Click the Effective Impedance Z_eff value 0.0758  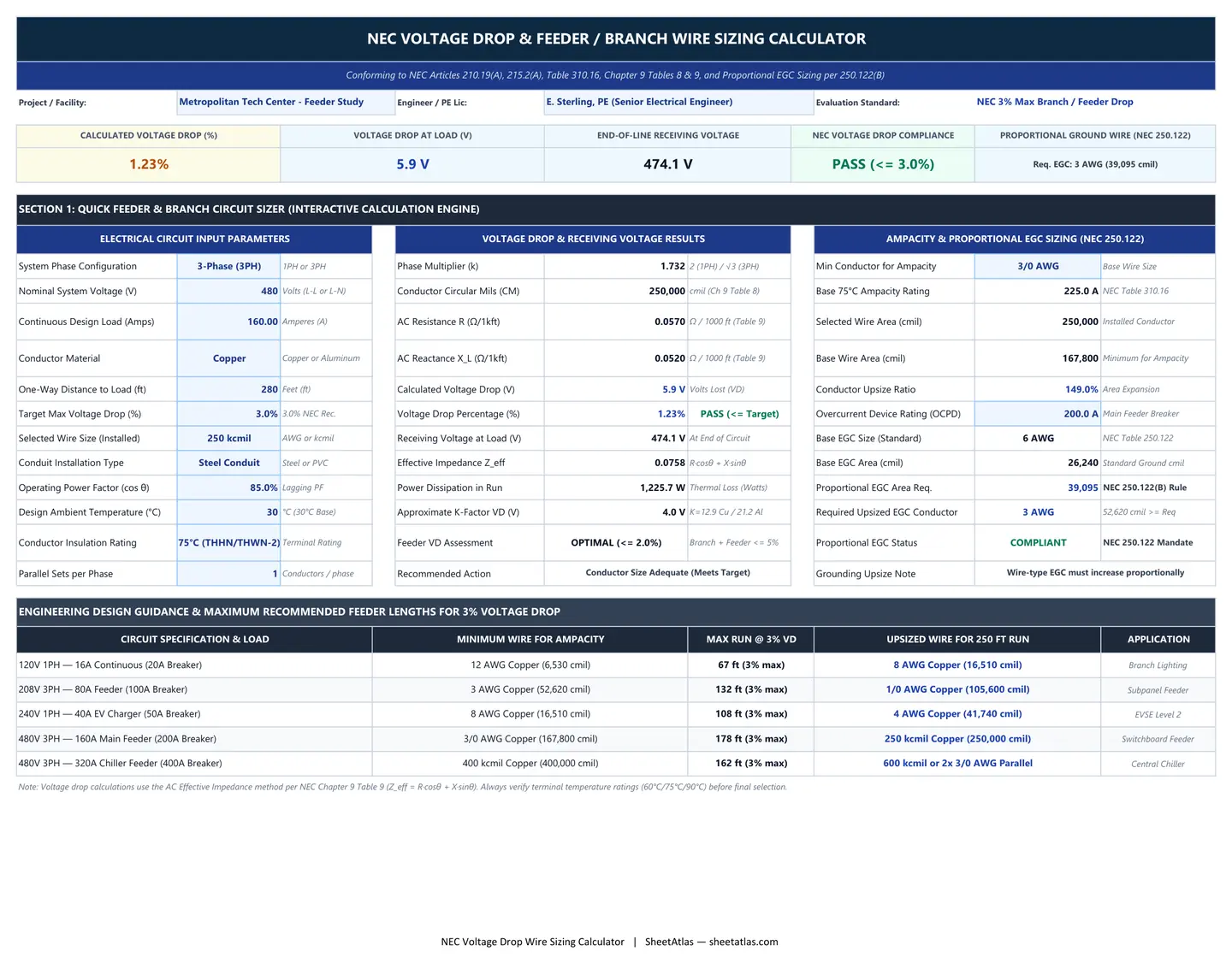[x=615, y=463]
